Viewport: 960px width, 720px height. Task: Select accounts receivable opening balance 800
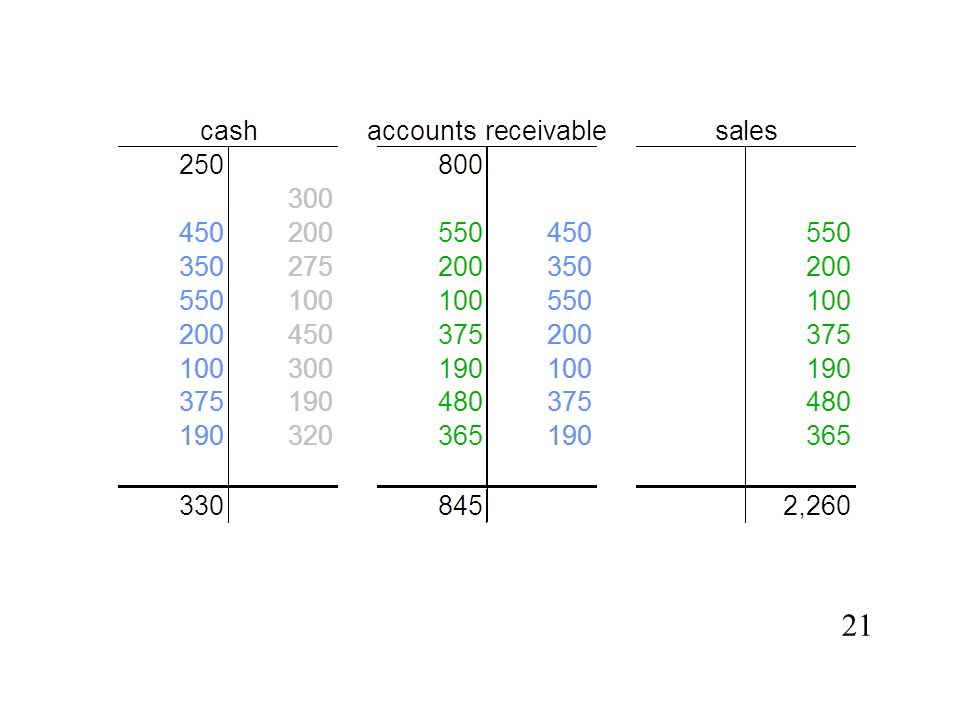[460, 165]
